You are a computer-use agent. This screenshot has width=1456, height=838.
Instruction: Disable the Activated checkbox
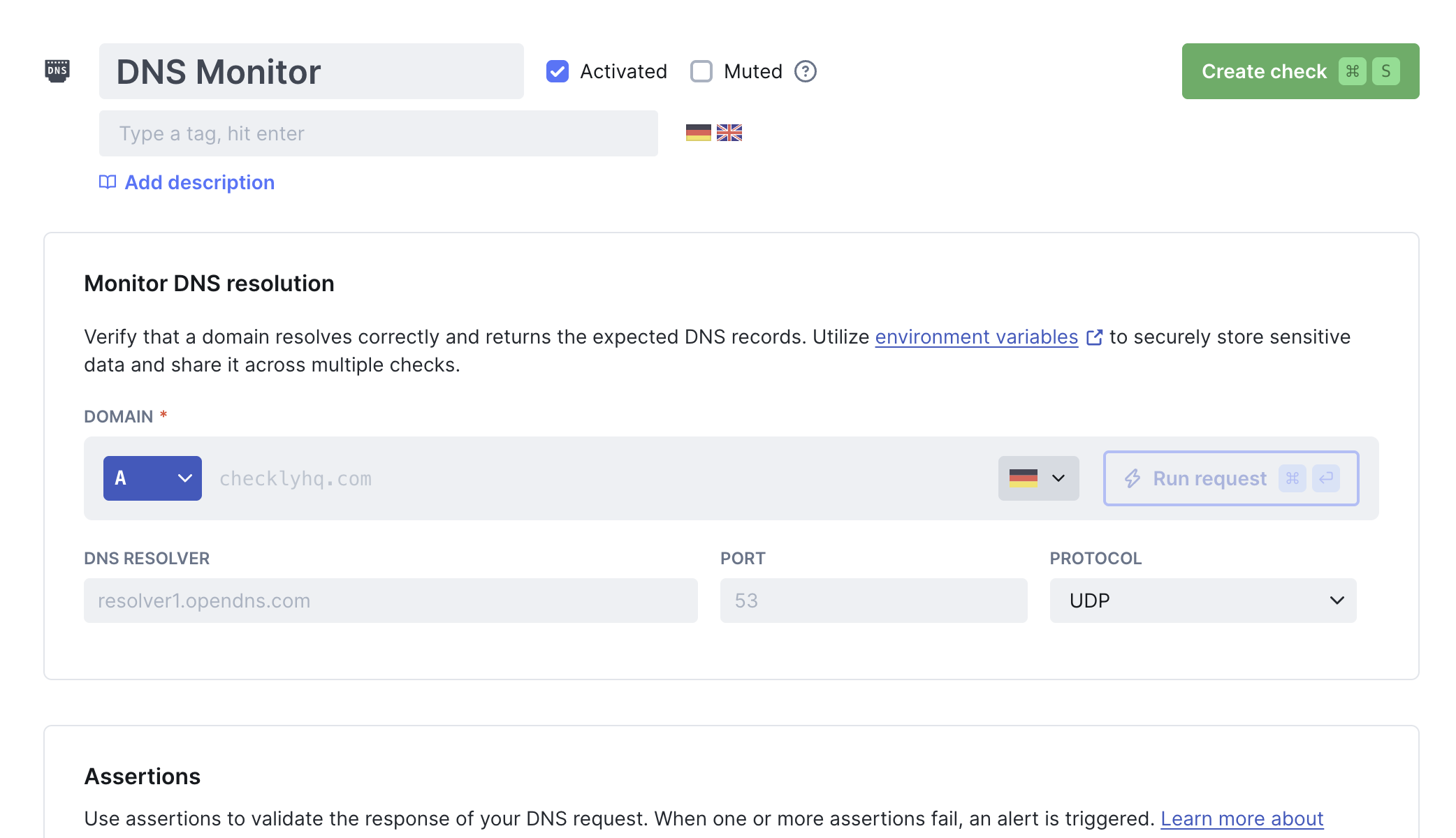(557, 71)
